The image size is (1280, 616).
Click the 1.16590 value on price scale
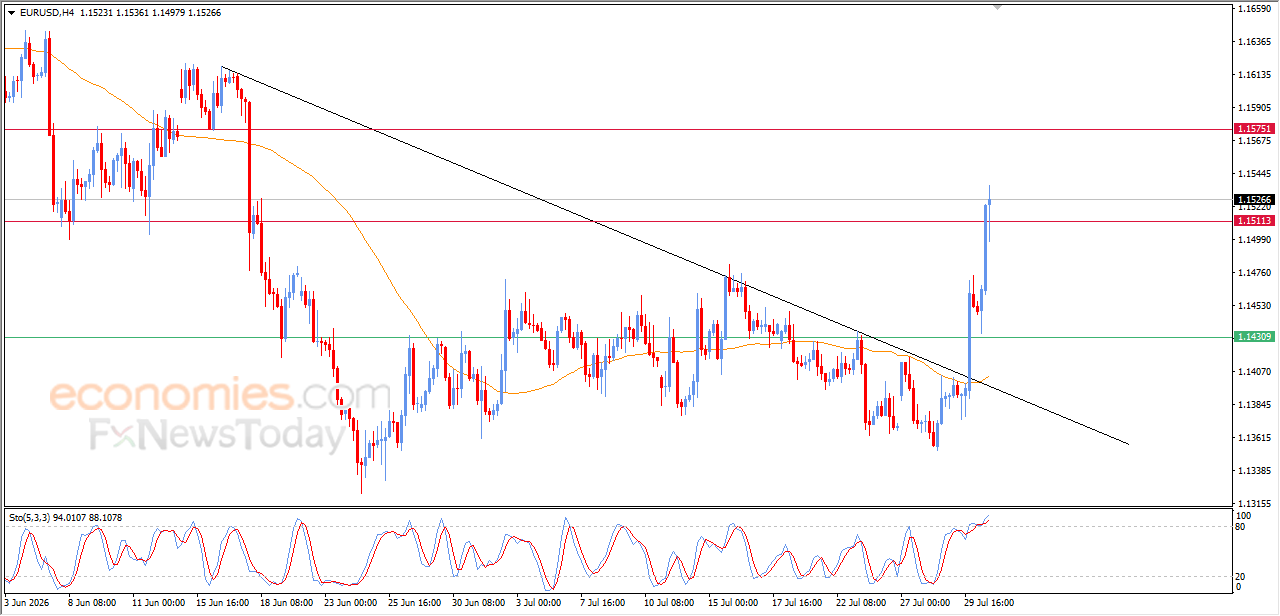1253,9
